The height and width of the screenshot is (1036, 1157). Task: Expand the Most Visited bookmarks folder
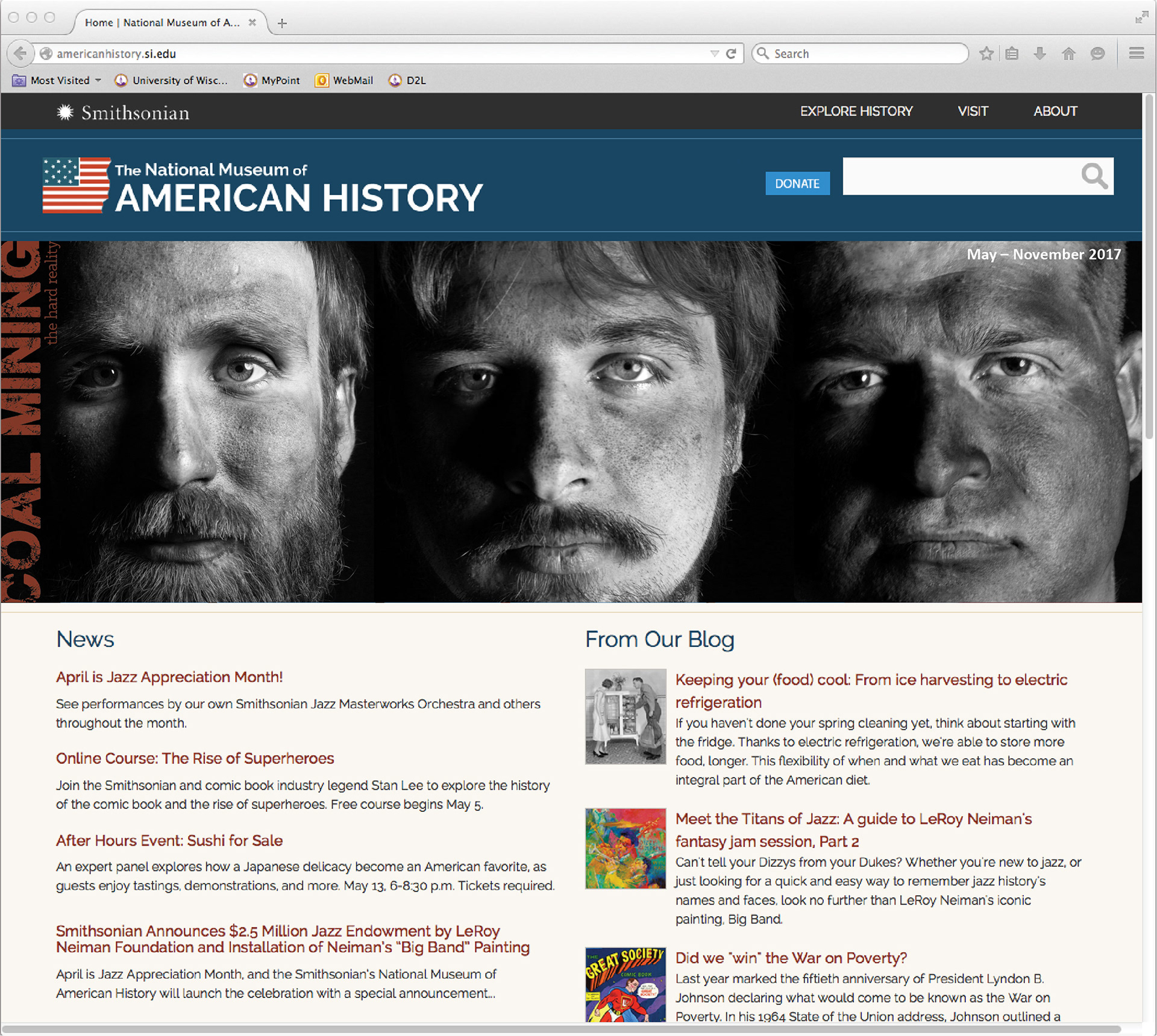pos(57,80)
